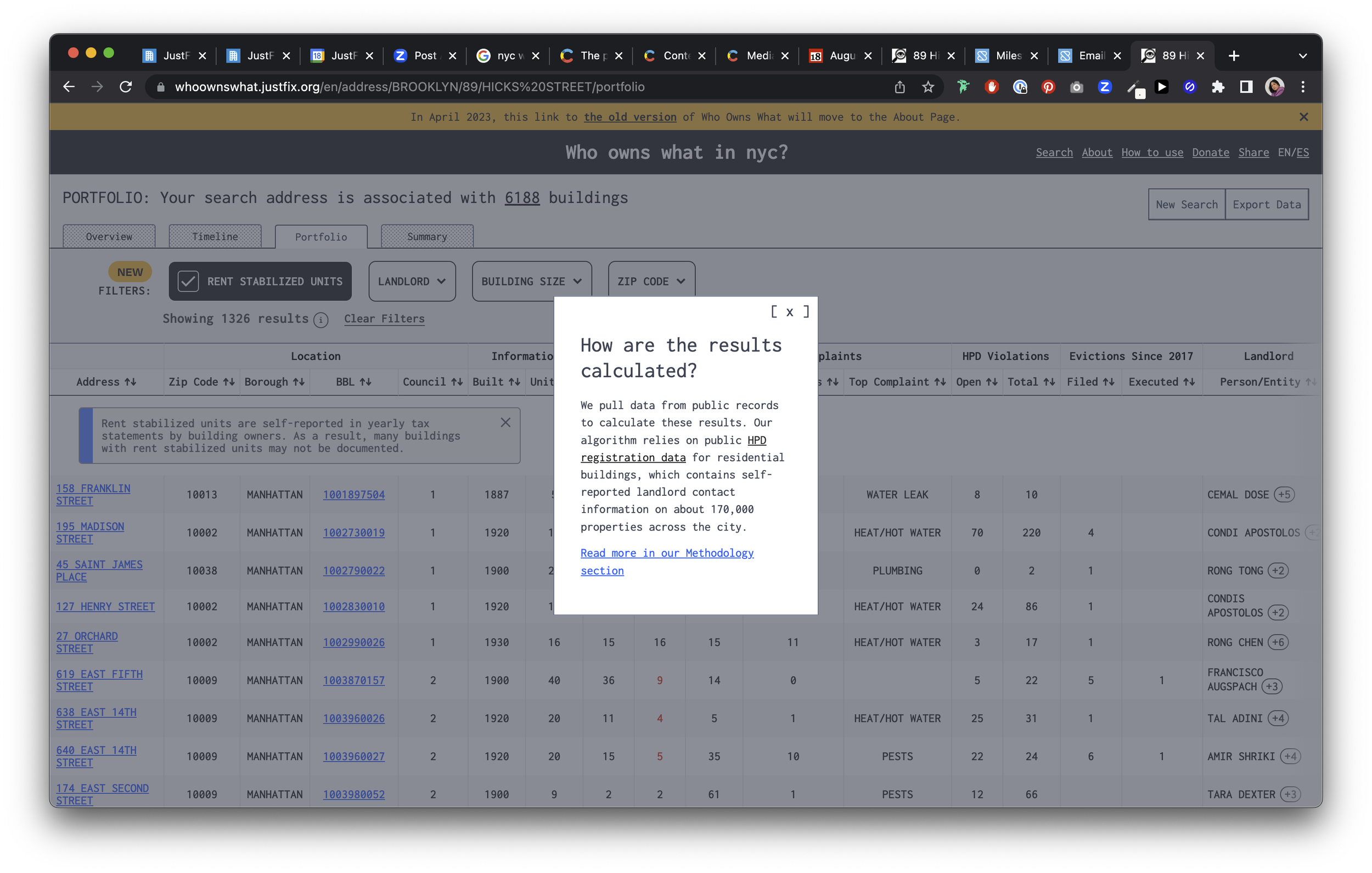1372x873 pixels.
Task: Click the results info icon beside Showing 1326 results
Action: pyautogui.click(x=321, y=320)
